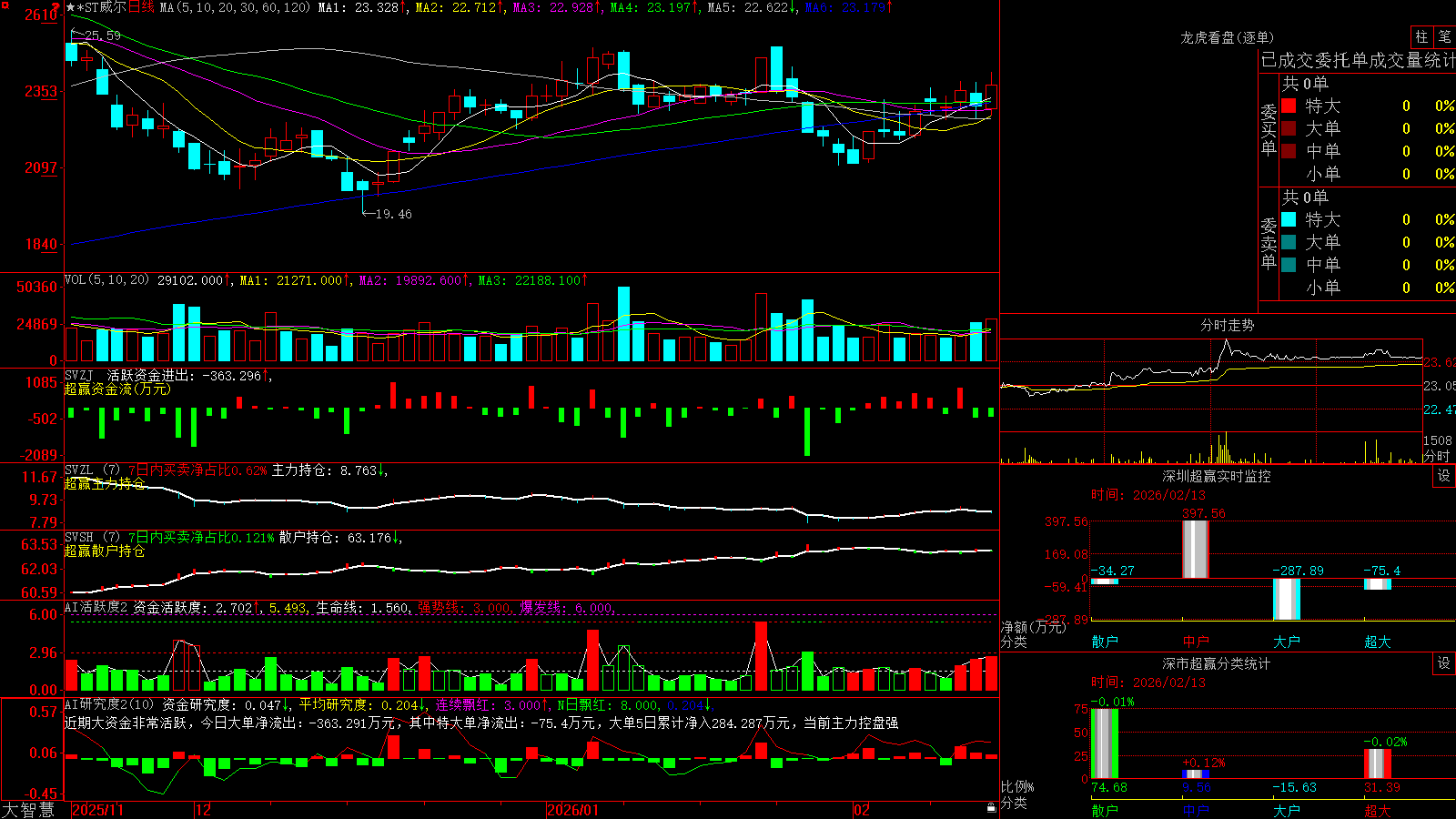Click the red 特大 buy-order swatch
1456x819 pixels.
[1289, 106]
